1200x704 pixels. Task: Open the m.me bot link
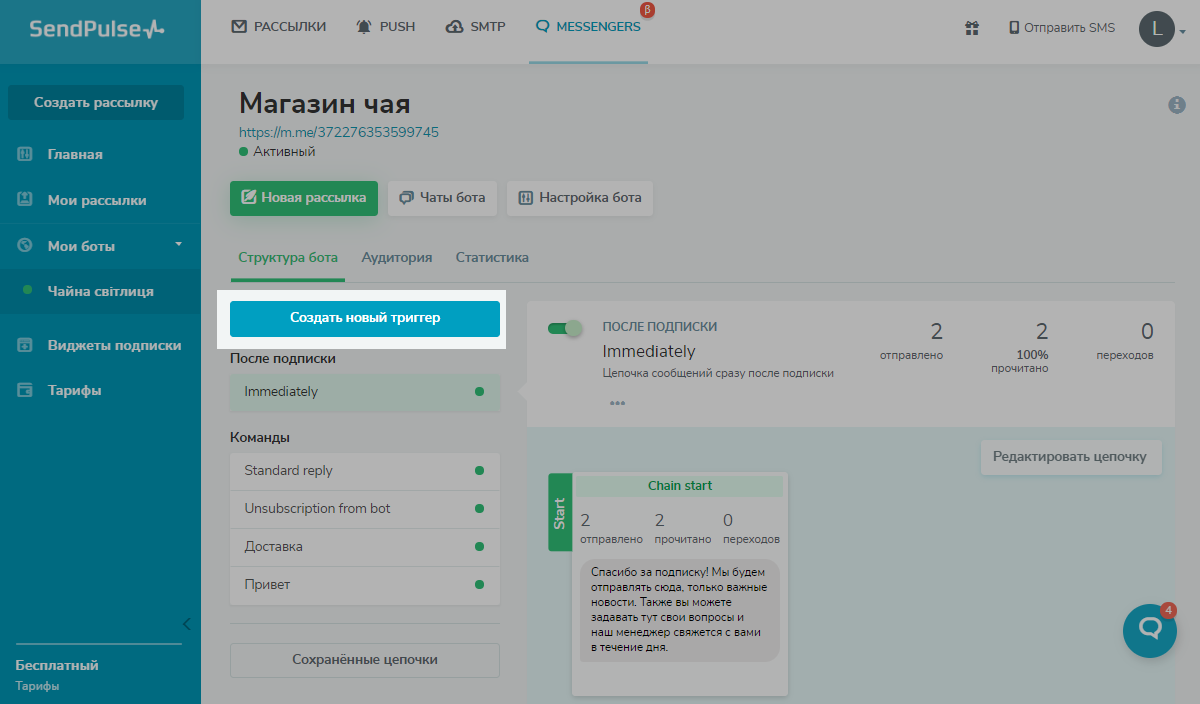click(x=339, y=132)
